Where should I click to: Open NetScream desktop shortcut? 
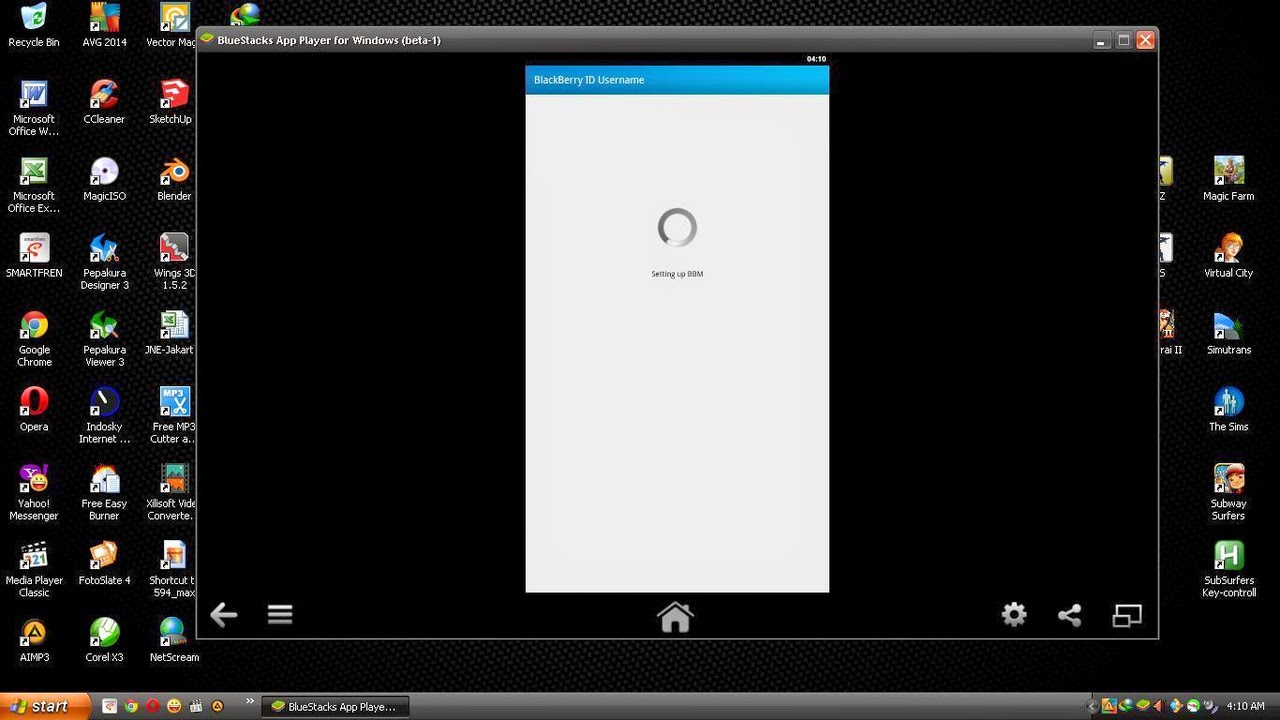pos(174,641)
